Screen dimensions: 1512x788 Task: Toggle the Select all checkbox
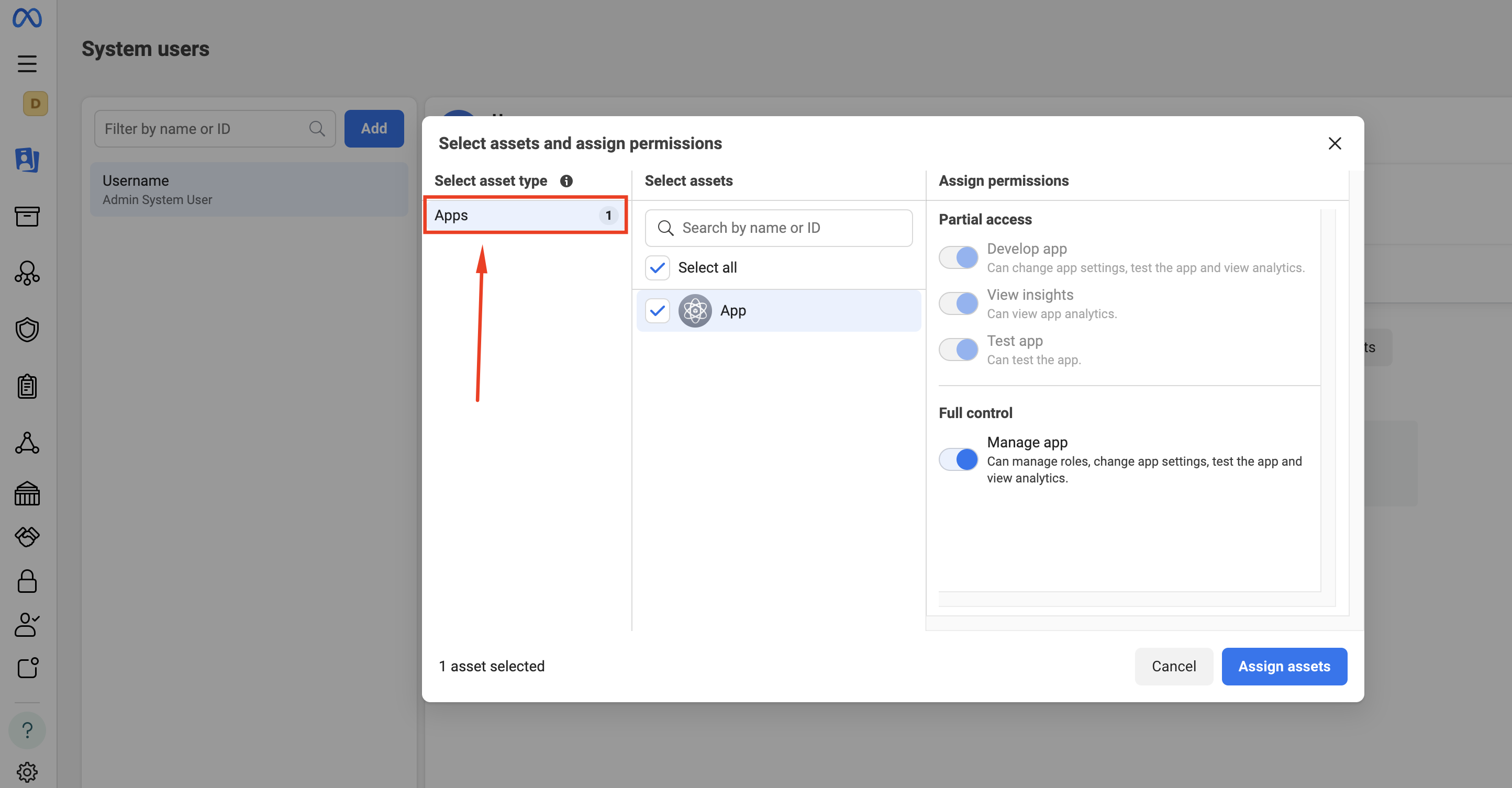(x=658, y=267)
